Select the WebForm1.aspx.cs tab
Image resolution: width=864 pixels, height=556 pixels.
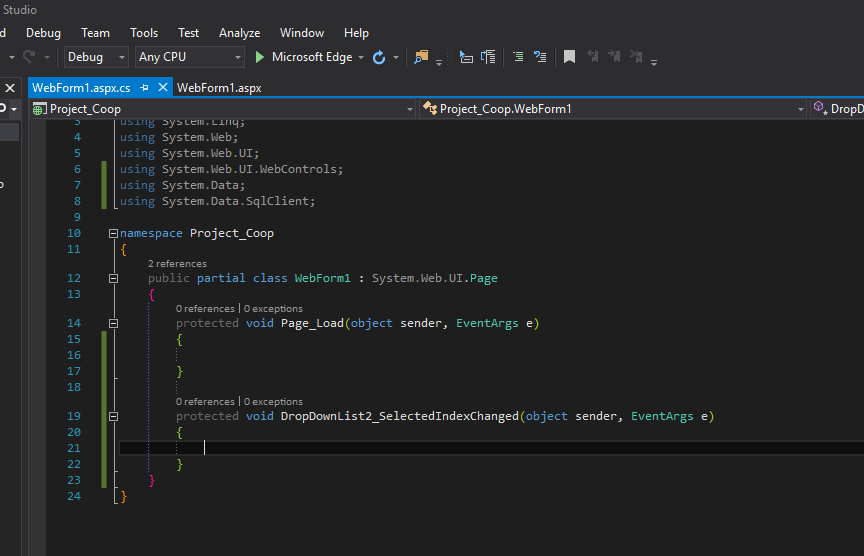coord(82,88)
